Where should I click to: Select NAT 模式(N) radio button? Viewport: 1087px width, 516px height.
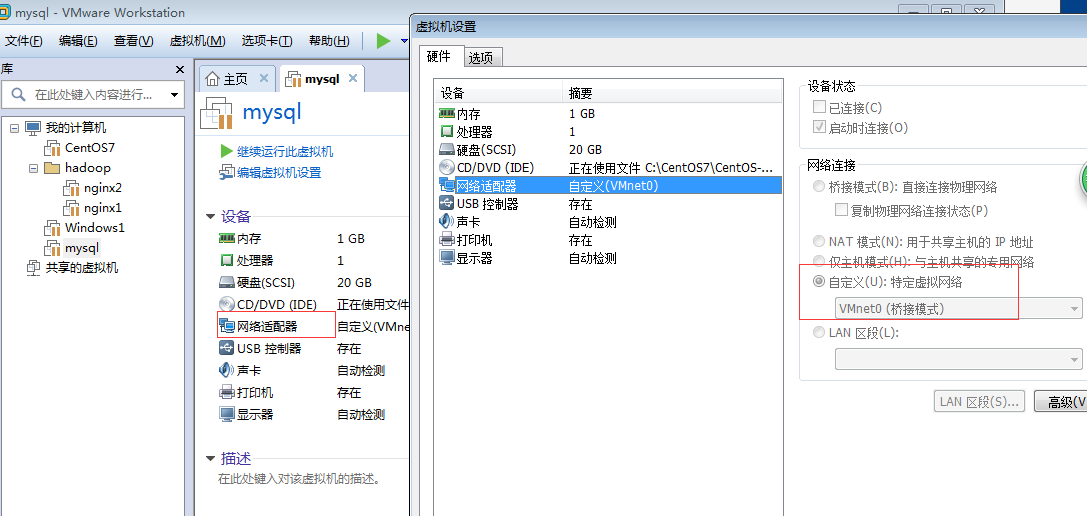(x=819, y=242)
